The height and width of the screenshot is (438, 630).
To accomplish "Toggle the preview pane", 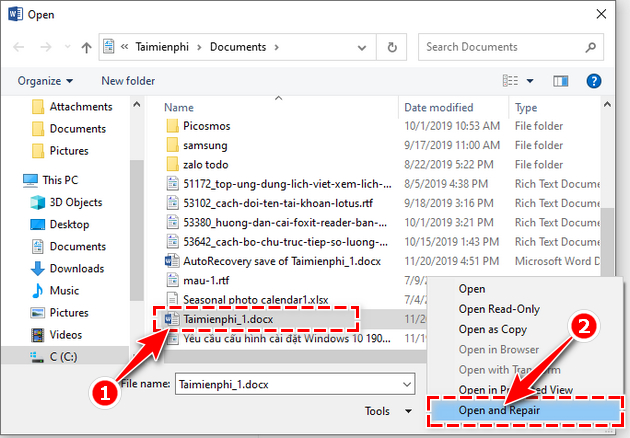I will click(x=560, y=81).
